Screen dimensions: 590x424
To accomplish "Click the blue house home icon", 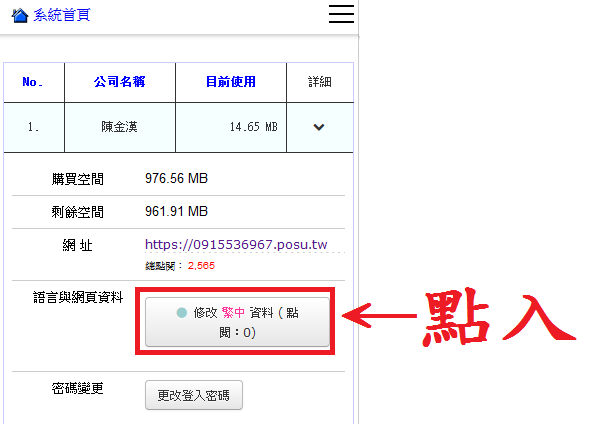I will click(20, 15).
